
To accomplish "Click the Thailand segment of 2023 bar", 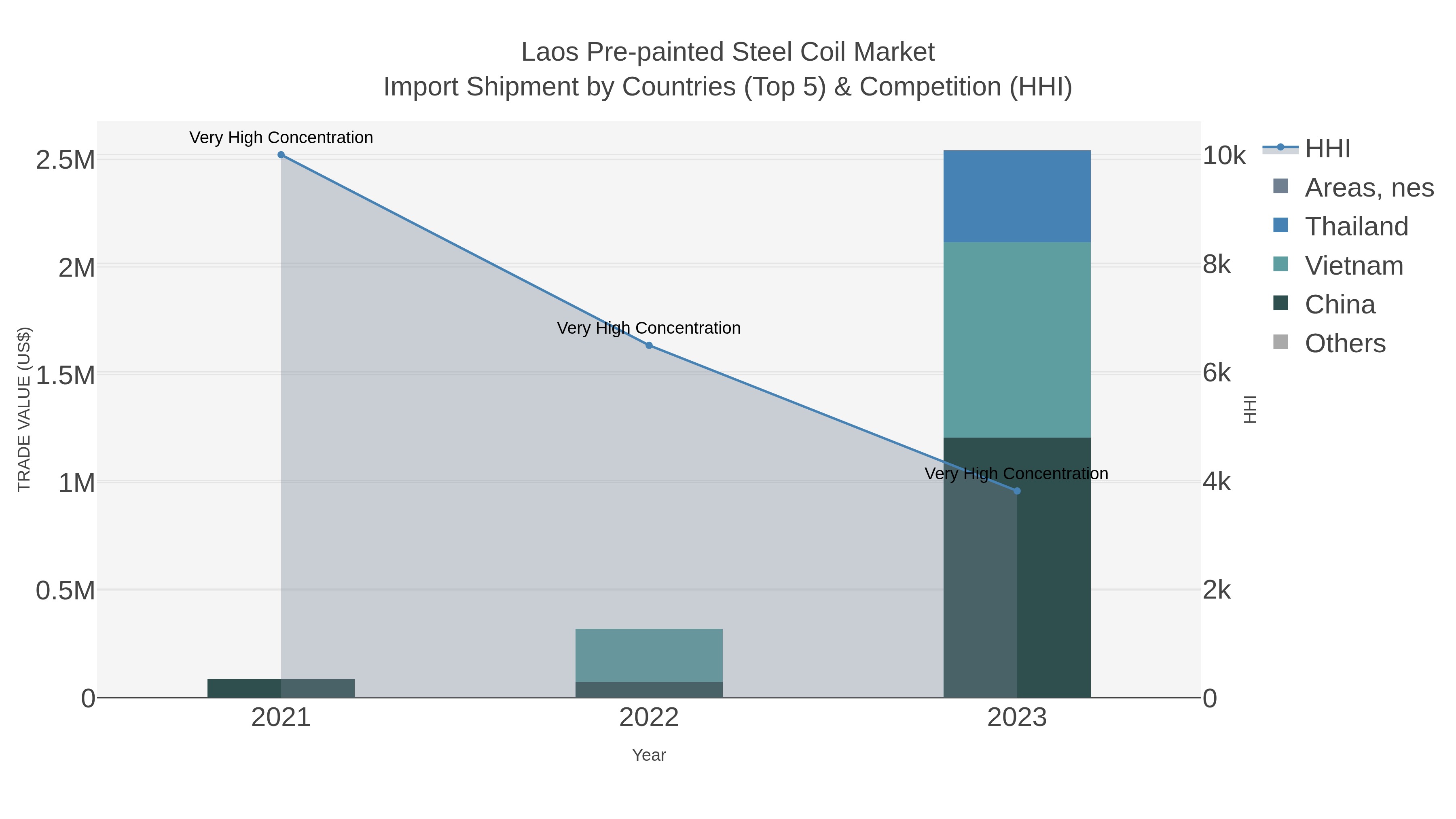I will click(x=1018, y=196).
